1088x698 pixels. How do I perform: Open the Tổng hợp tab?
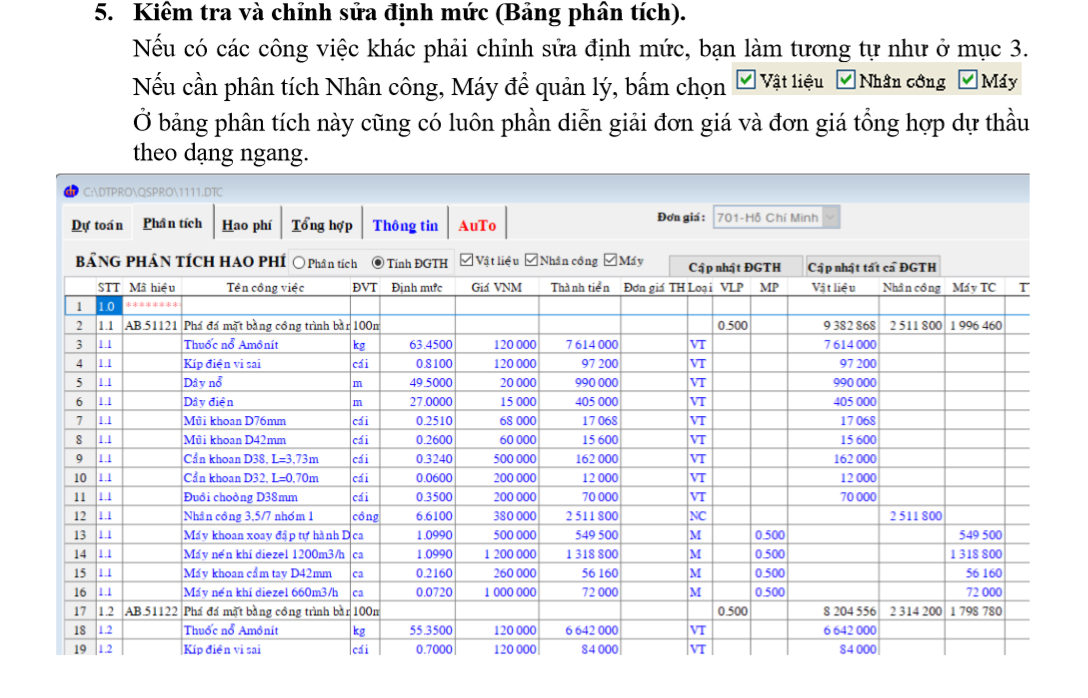click(321, 225)
